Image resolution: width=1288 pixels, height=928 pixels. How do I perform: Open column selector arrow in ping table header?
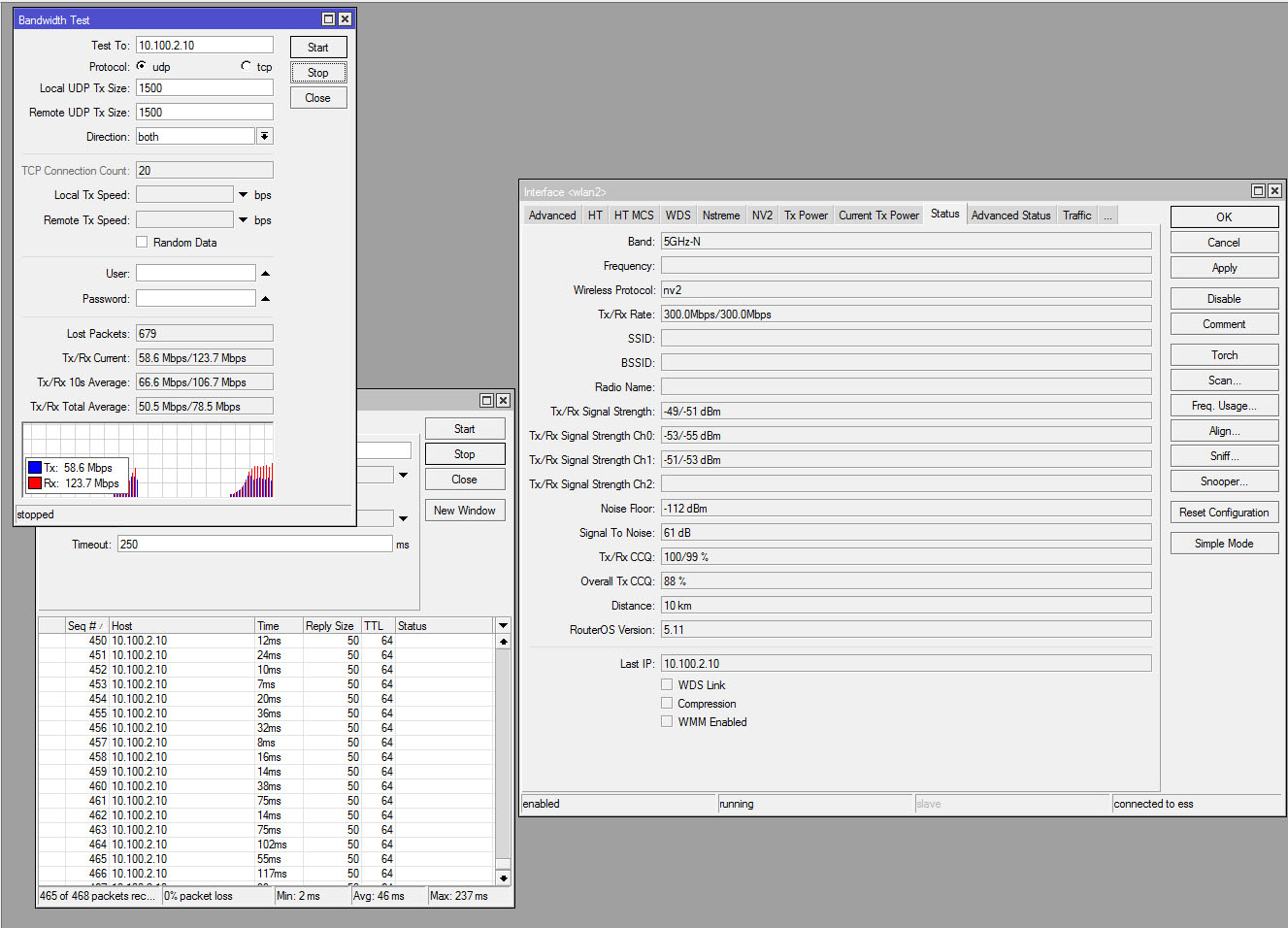(x=503, y=626)
